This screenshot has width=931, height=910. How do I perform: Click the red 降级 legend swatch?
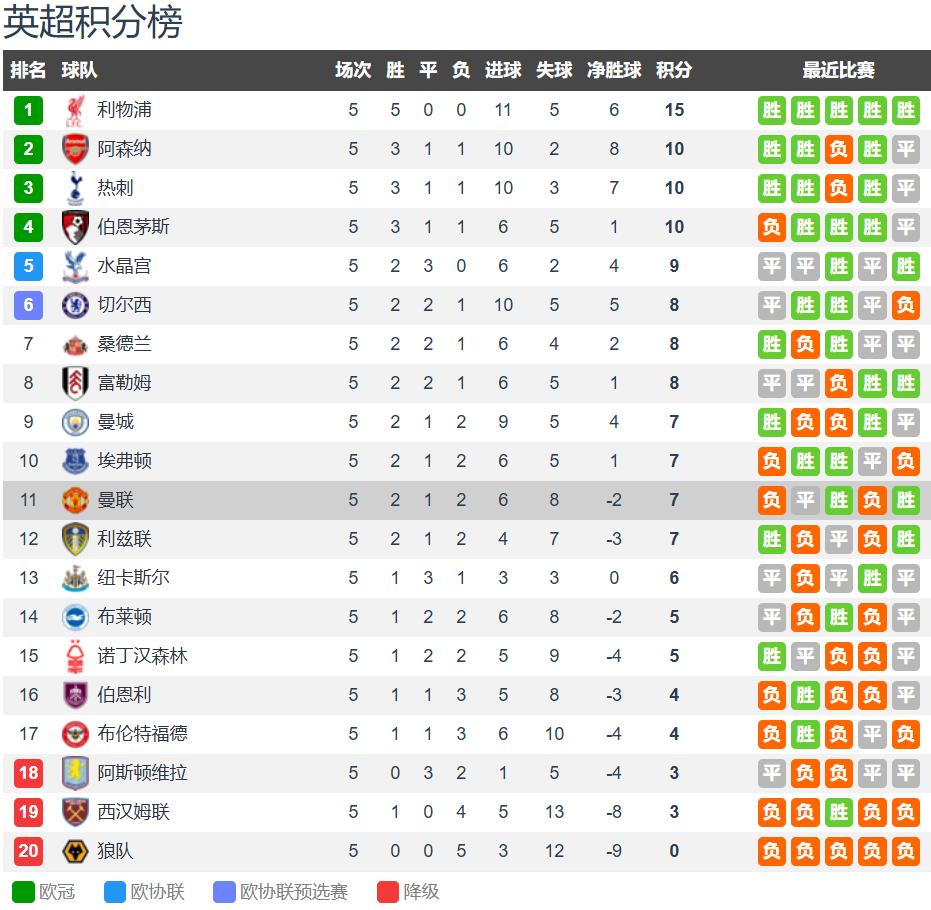(388, 892)
